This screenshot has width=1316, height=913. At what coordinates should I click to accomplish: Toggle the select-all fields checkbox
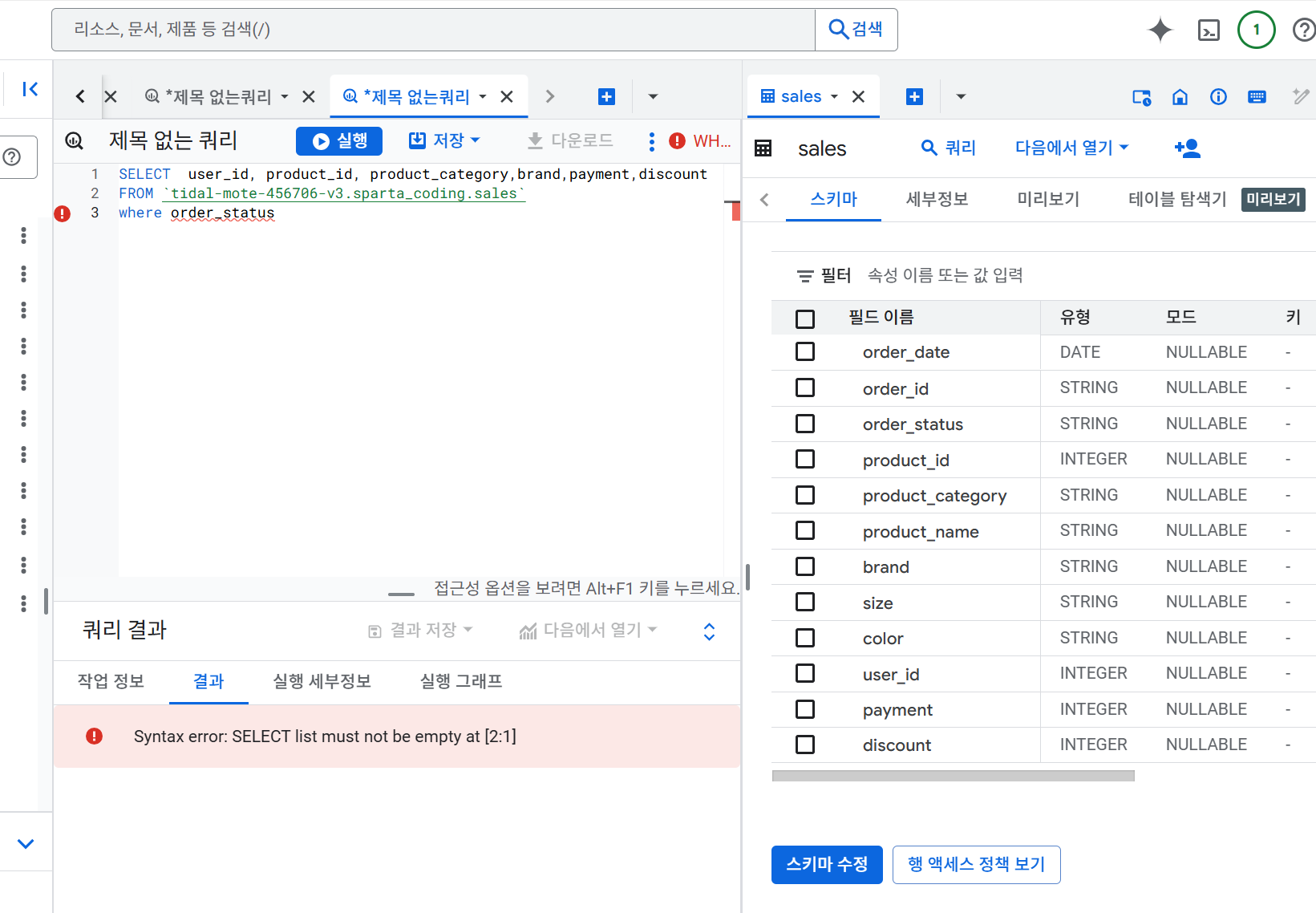(x=805, y=319)
